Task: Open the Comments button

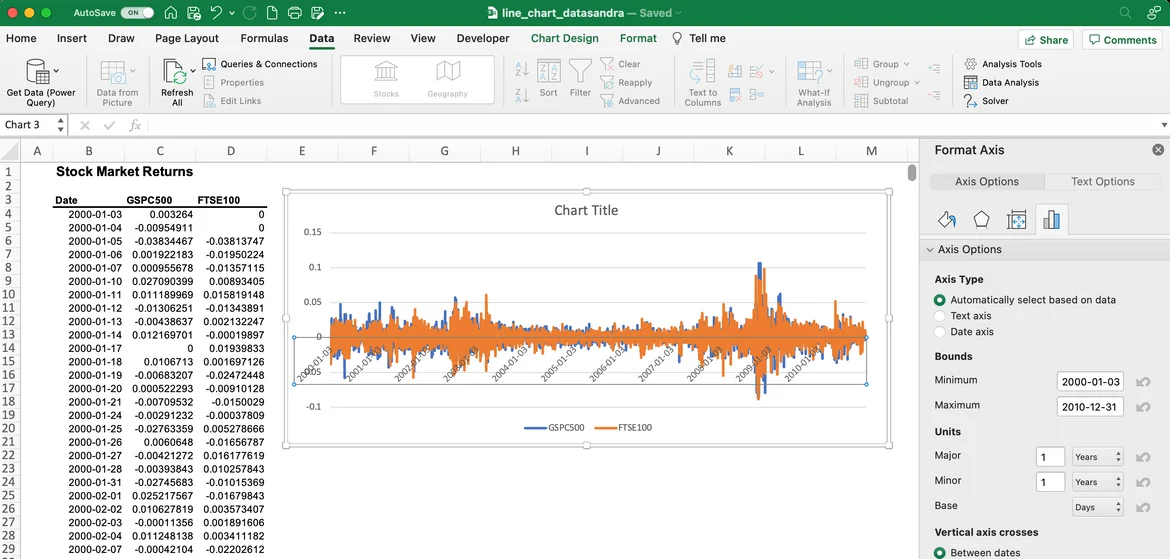Action: (1122, 40)
